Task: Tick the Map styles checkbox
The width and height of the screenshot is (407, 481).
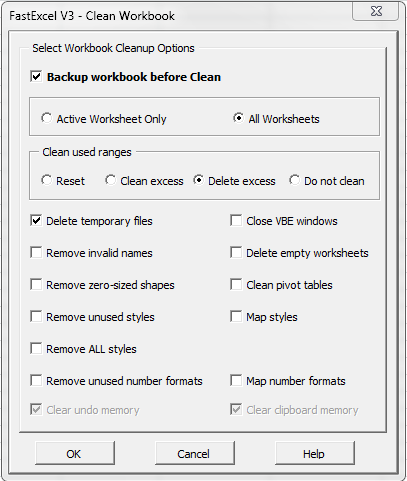Action: (236, 317)
